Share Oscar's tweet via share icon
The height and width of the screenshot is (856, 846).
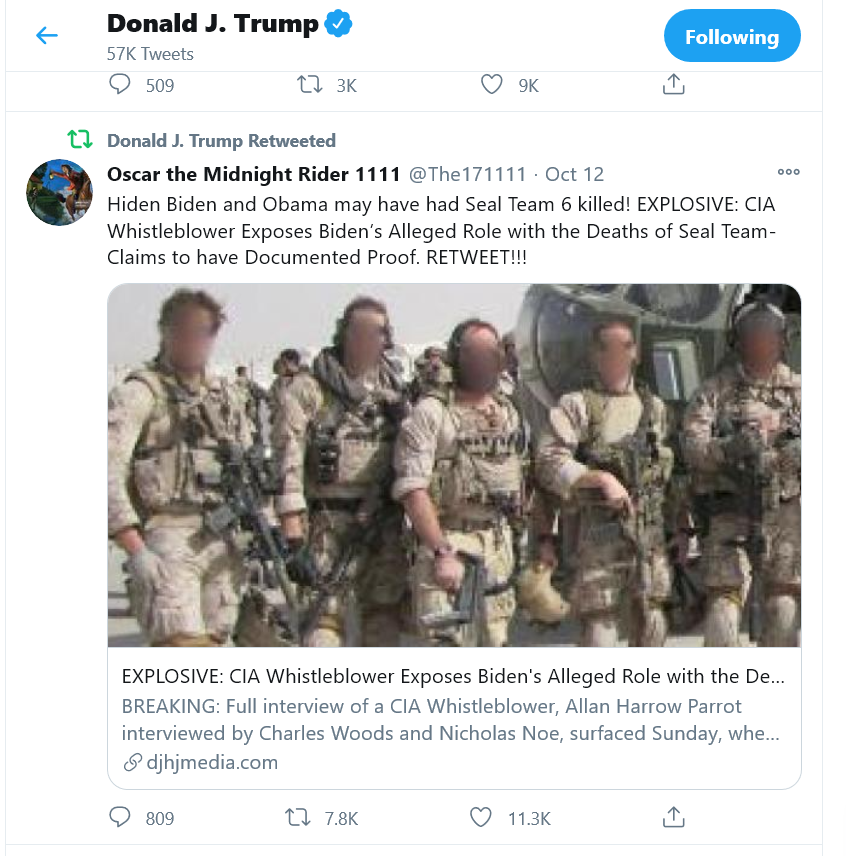[674, 818]
